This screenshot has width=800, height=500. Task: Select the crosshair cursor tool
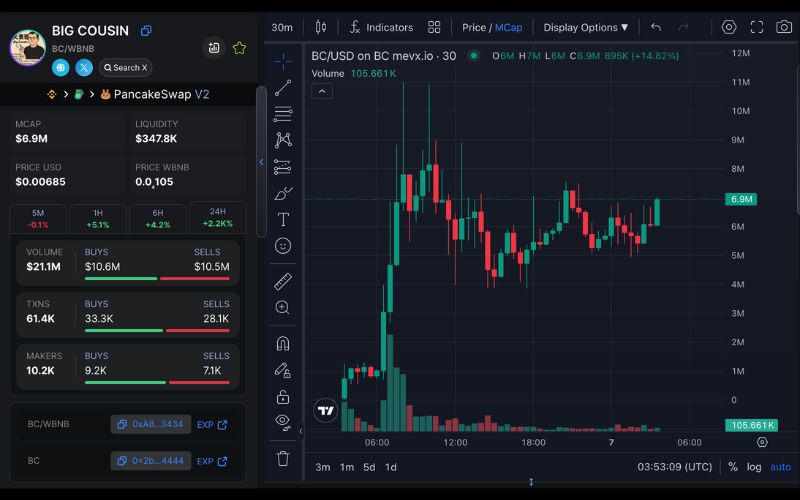[x=283, y=62]
